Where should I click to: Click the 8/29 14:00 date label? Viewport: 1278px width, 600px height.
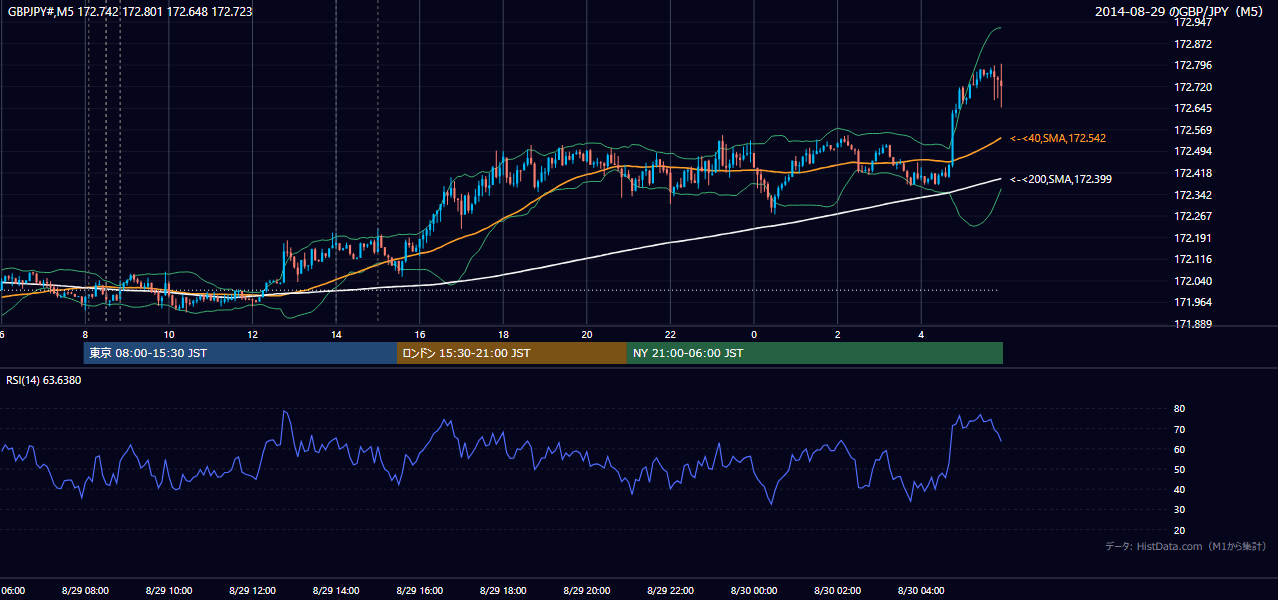336,591
